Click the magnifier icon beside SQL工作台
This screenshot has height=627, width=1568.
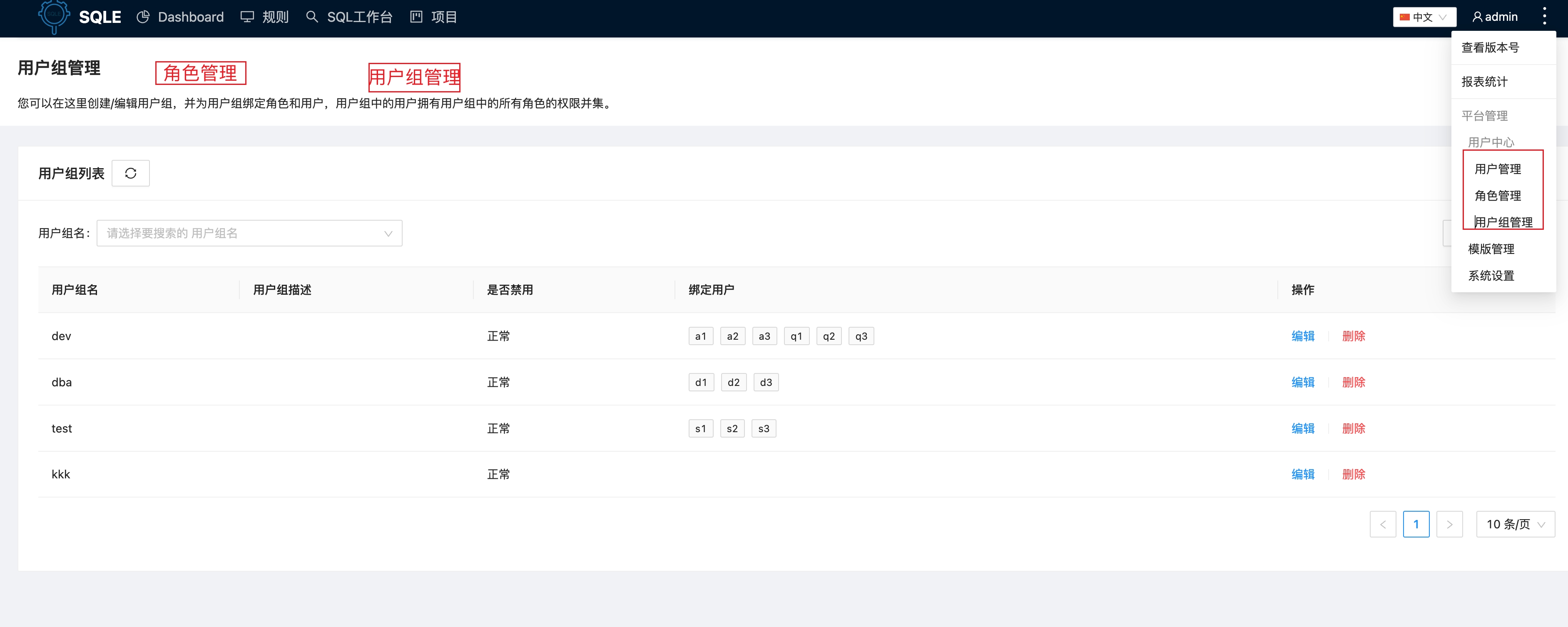point(312,17)
